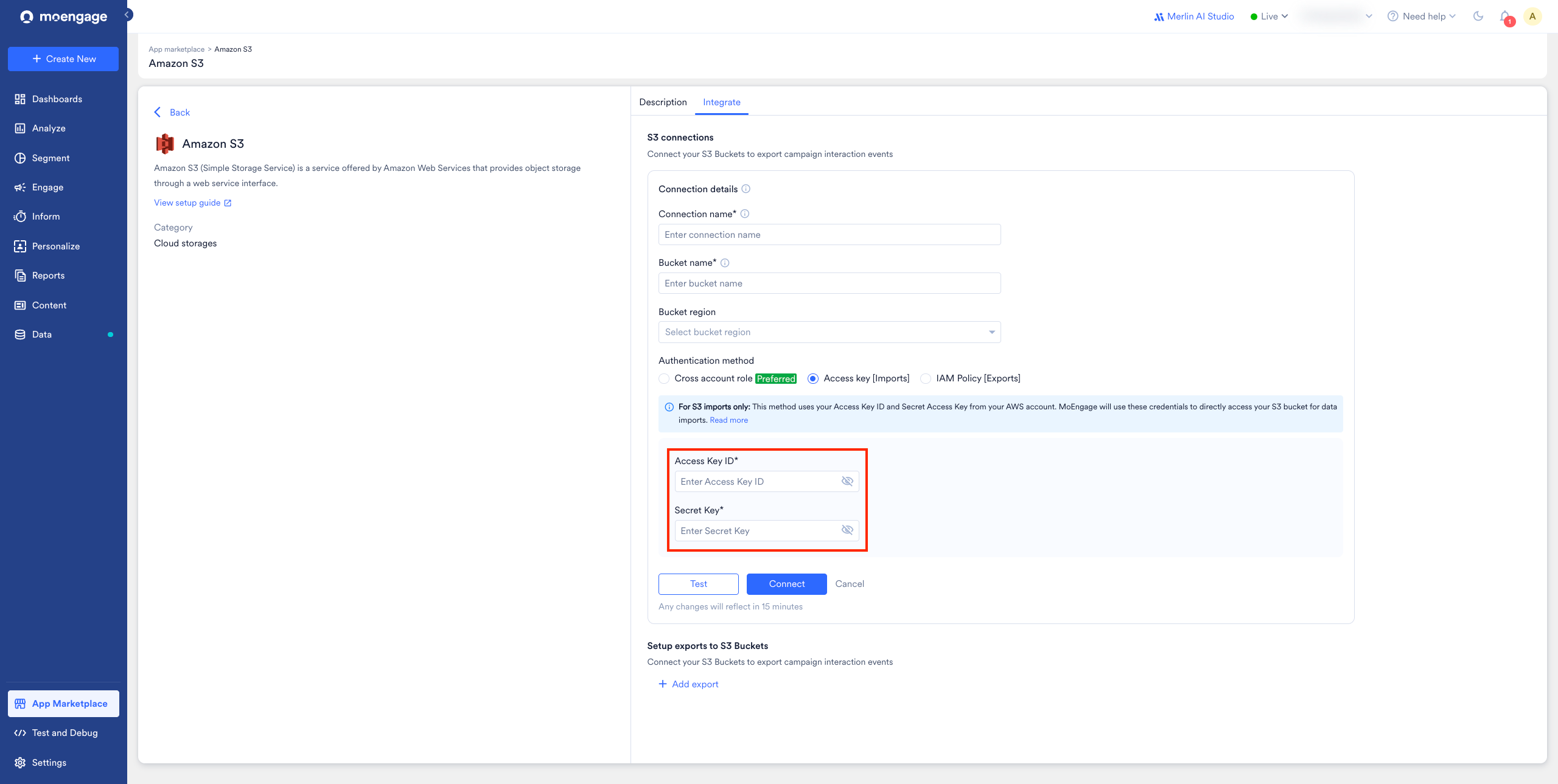Click the Settings gear icon

tap(20, 763)
